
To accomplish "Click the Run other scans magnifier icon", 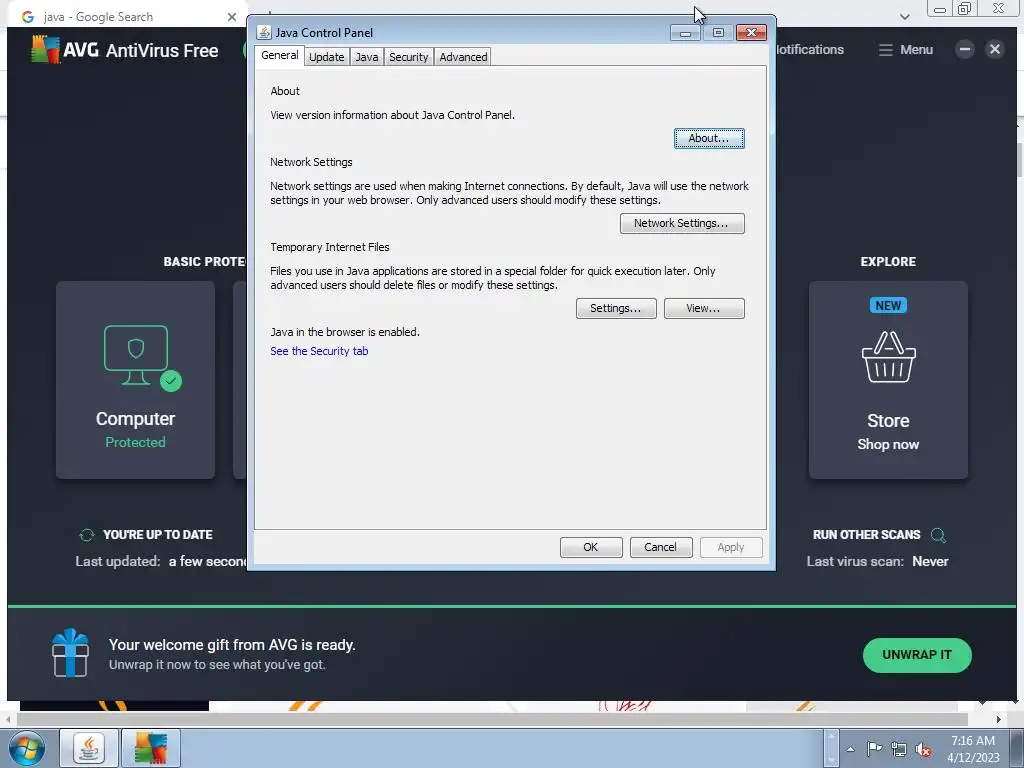I will (938, 536).
